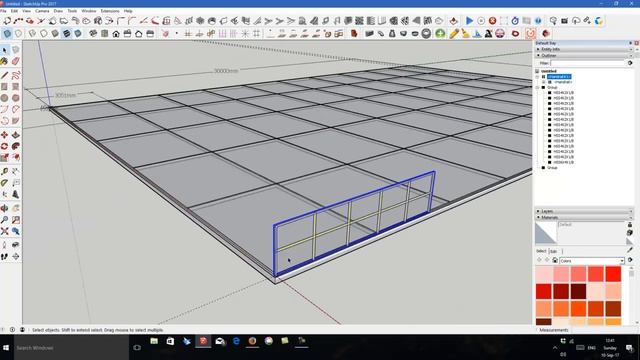640x360 pixels.
Task: Enable Hidden Line face style
Action: pyautogui.click(x=44, y=33)
